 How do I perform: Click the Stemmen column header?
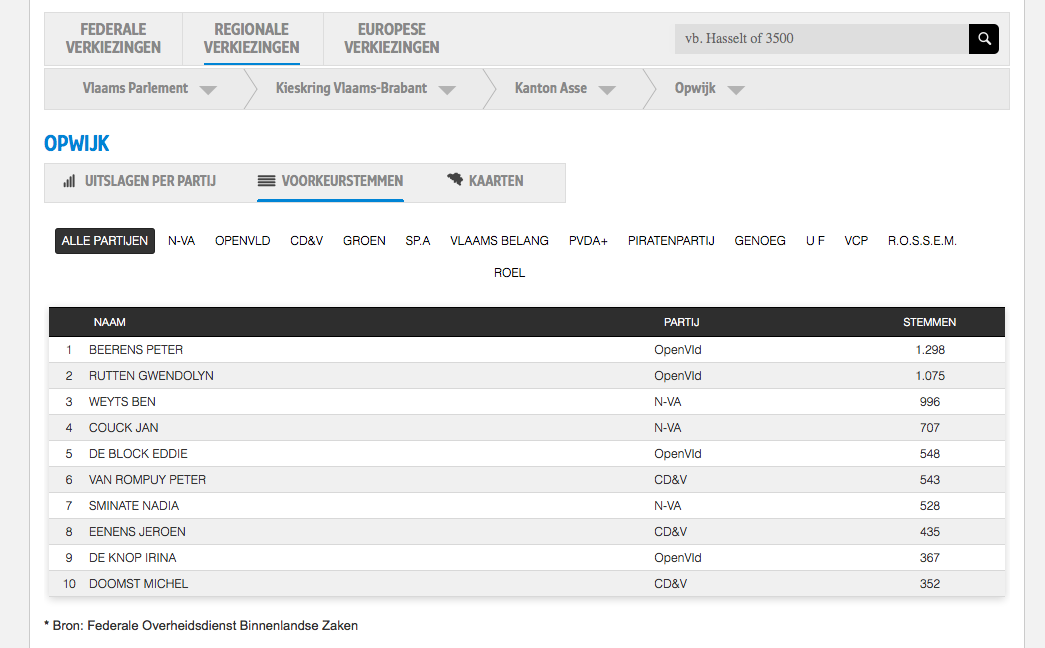(929, 322)
